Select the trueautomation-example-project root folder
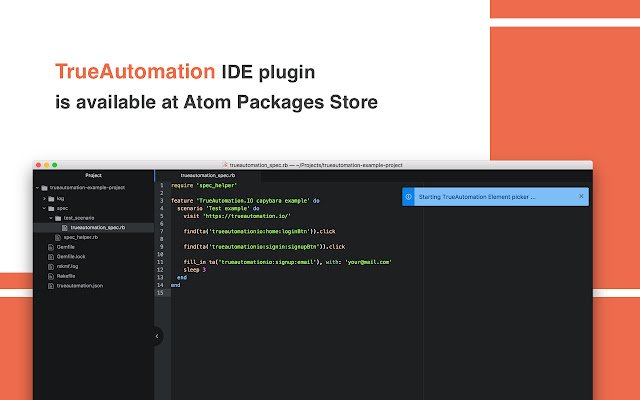 click(x=87, y=188)
